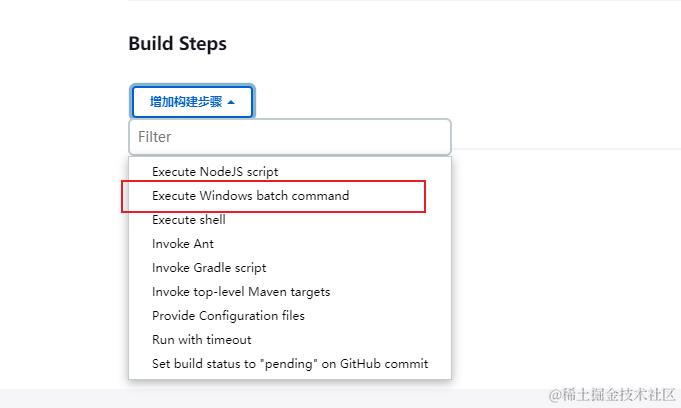Click the caret arrow on 增加构建步骤
Screen dimensions: 681x408
click(232, 102)
